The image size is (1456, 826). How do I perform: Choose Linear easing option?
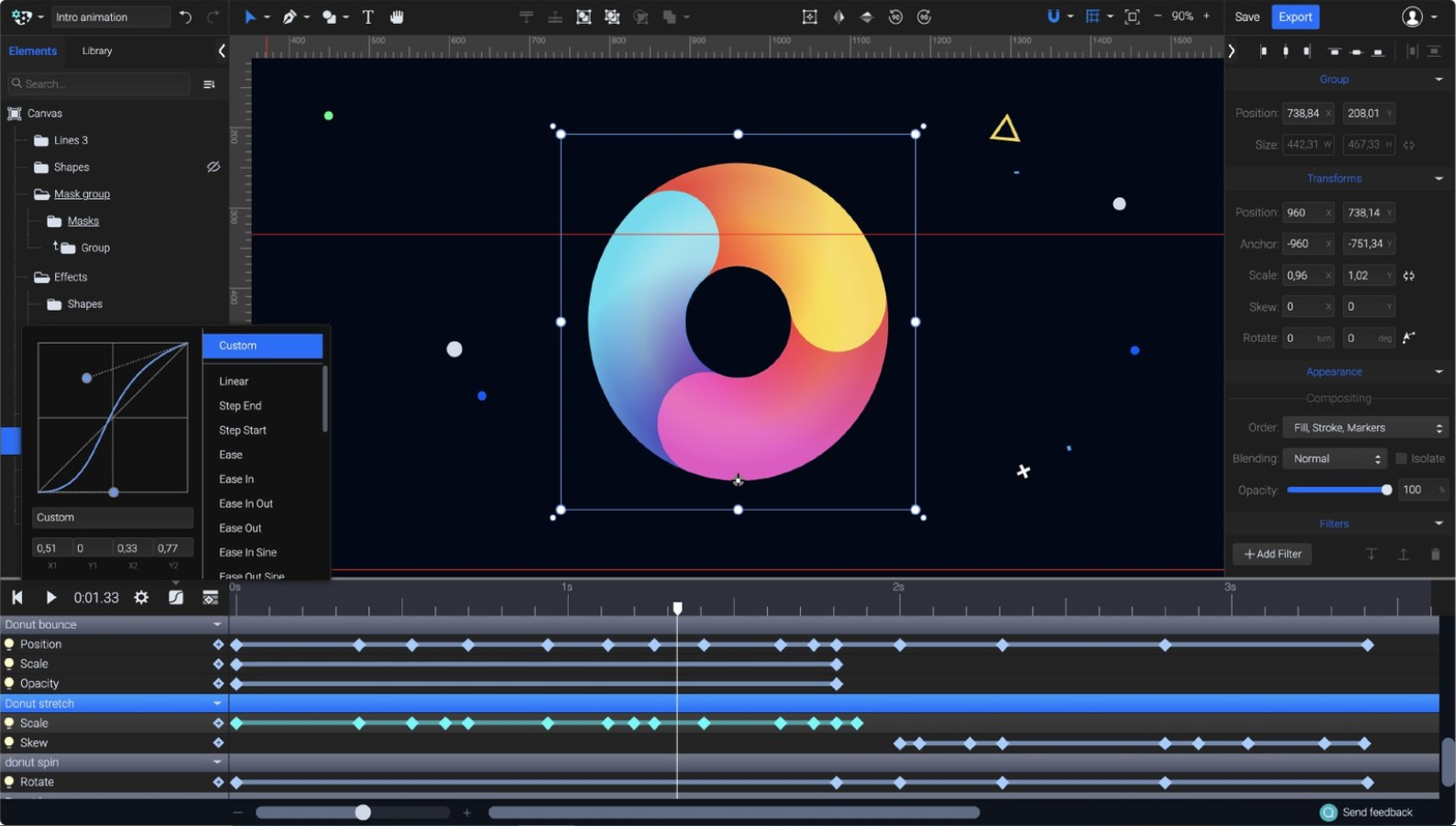point(234,381)
